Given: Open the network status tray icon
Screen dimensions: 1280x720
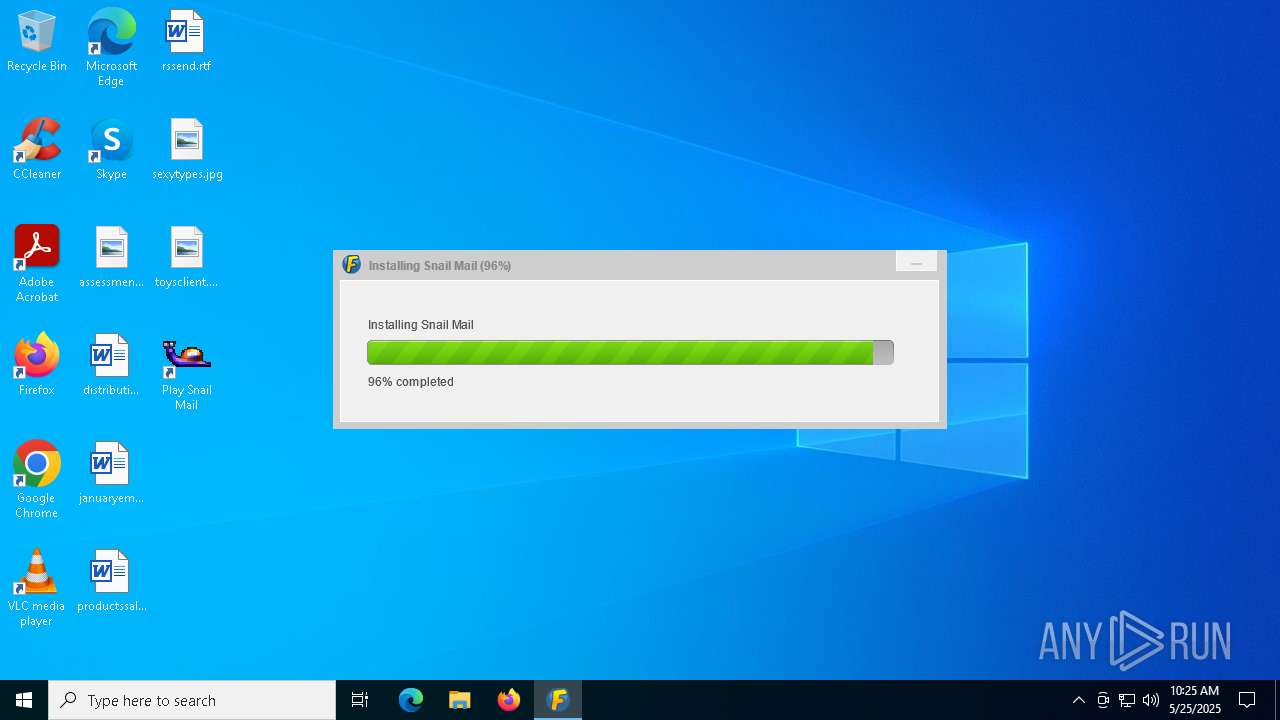Looking at the screenshot, I should pyautogui.click(x=1127, y=700).
